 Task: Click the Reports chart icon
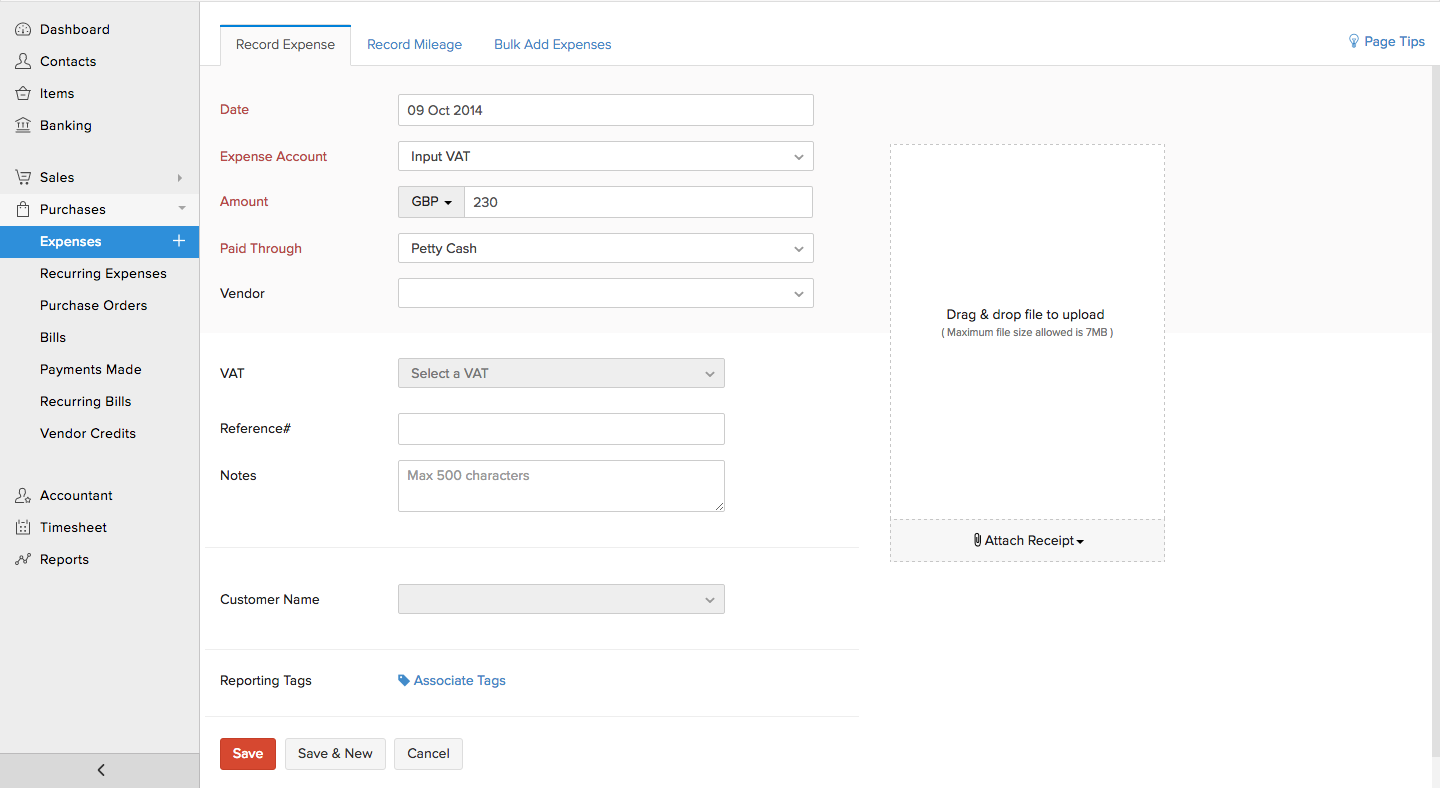click(x=23, y=560)
